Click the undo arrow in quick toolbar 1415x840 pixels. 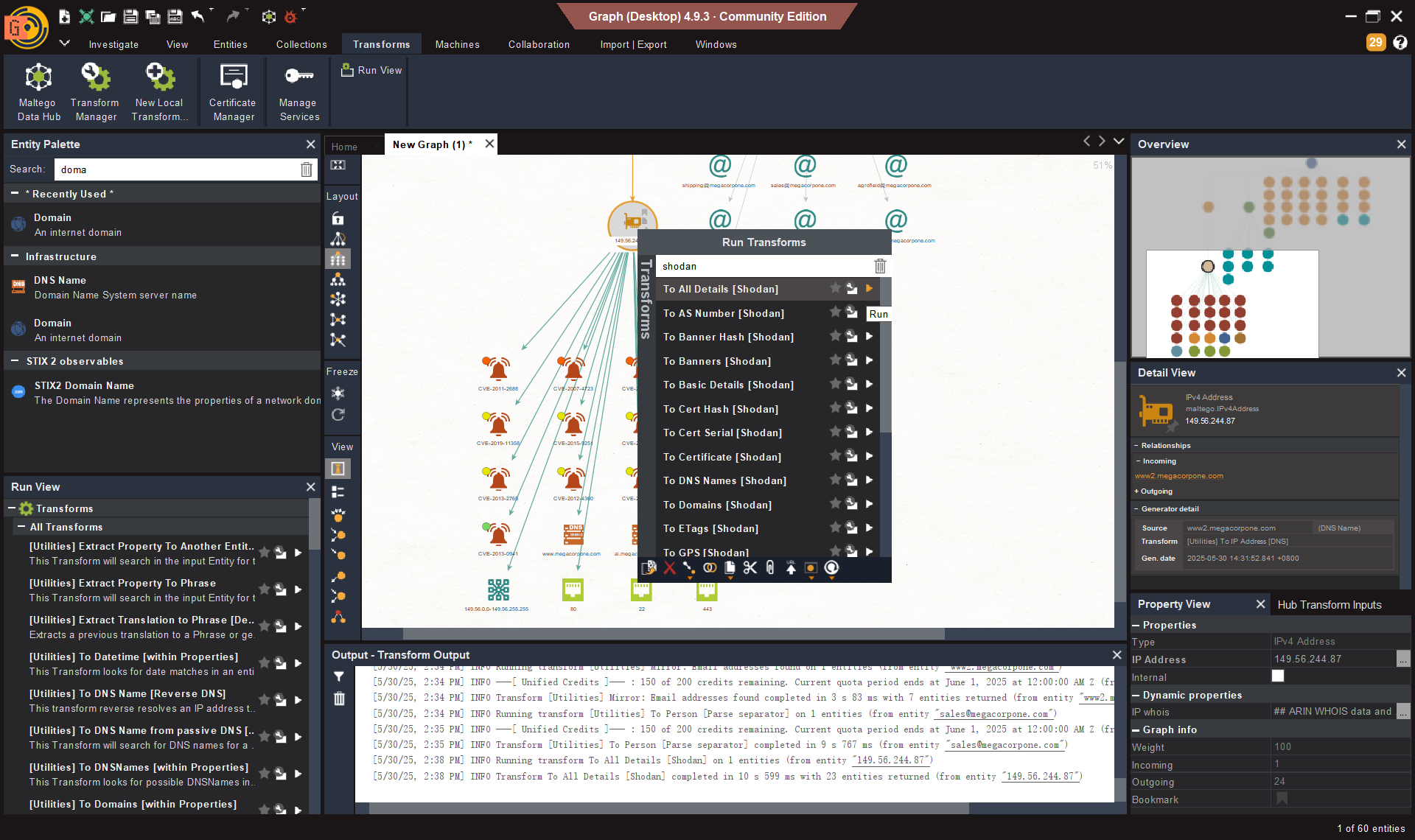coord(198,16)
